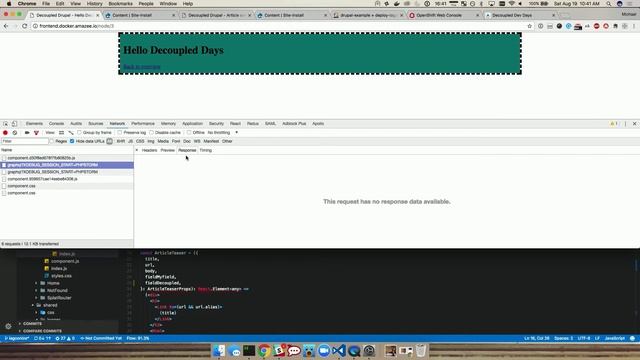The height and width of the screenshot is (360, 640).
Task: Click the errors and warnings count in the status bar
Action: (65, 338)
